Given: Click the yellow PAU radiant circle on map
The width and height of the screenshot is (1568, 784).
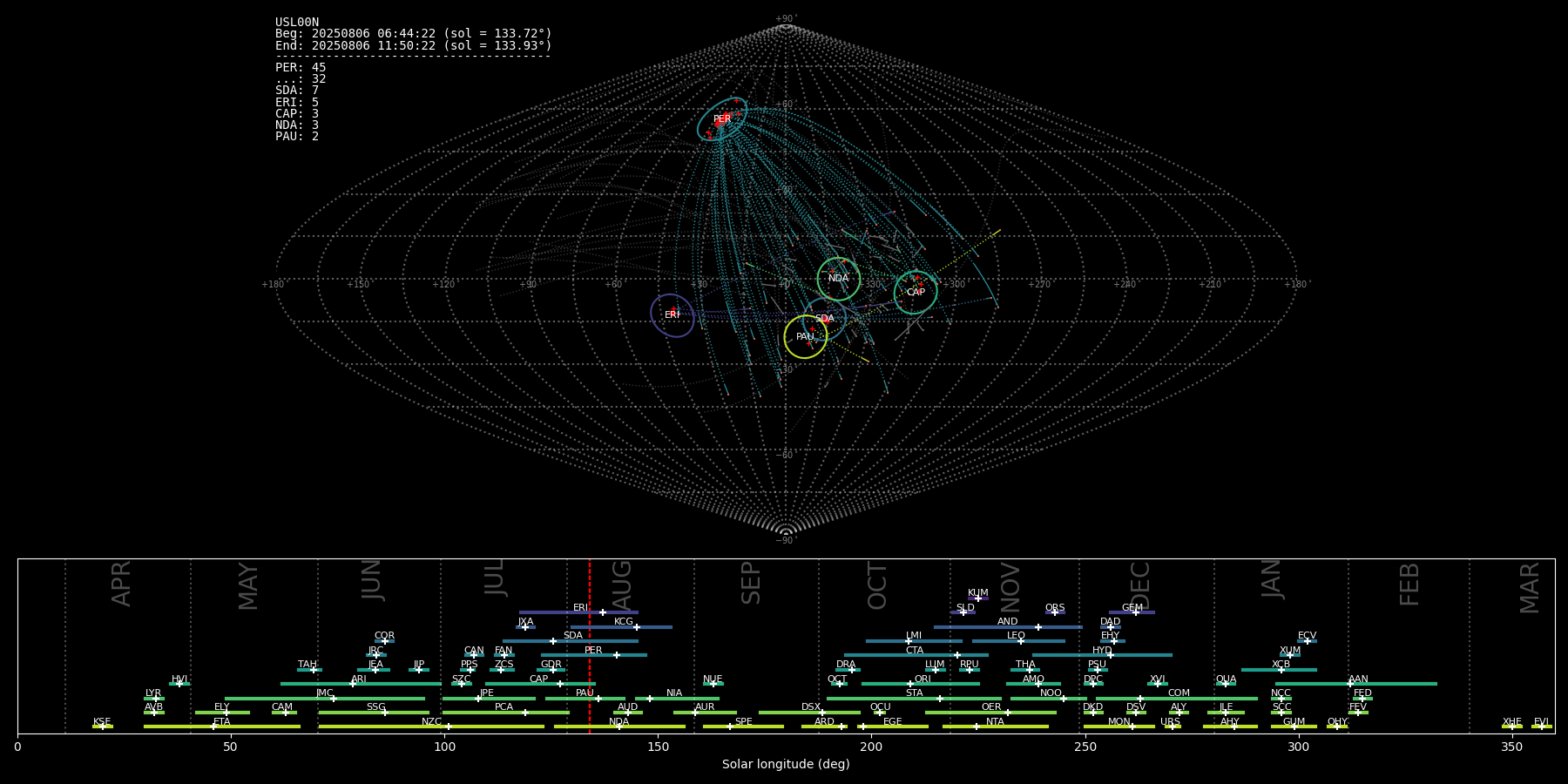Looking at the screenshot, I should coord(806,337).
